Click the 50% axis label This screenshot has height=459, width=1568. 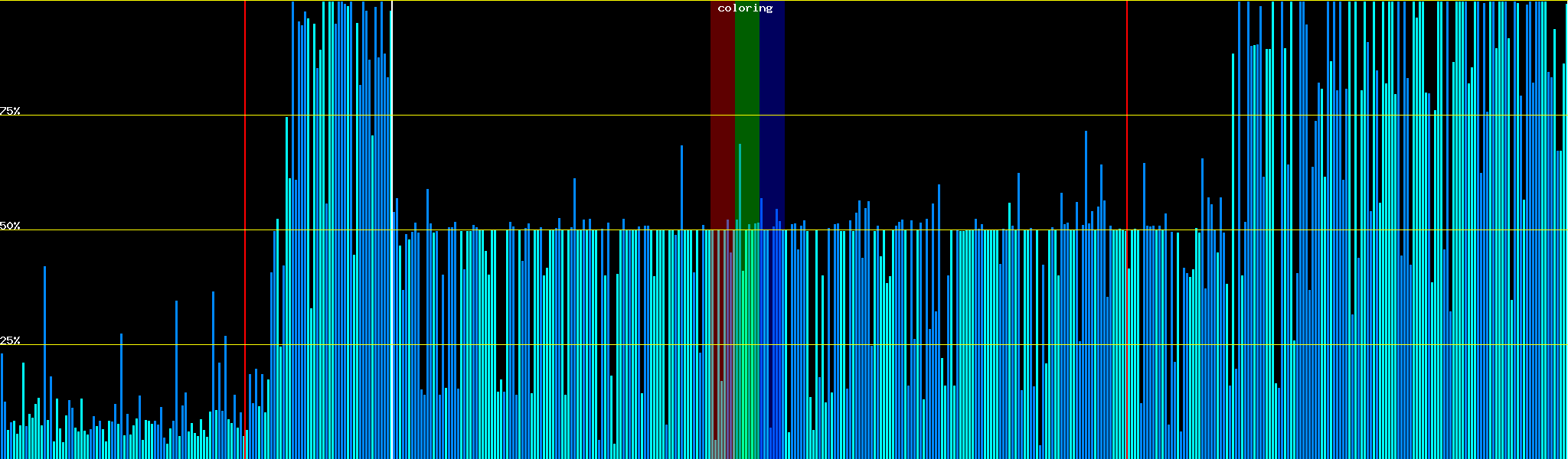coord(10,226)
